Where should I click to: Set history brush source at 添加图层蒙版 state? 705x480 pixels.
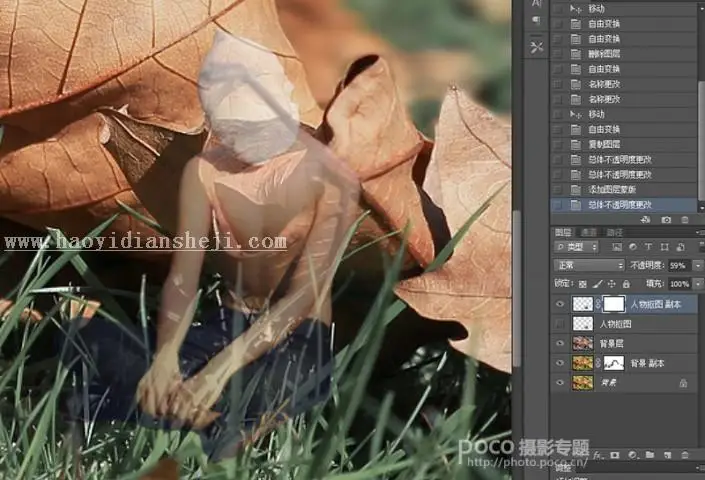[x=558, y=190]
